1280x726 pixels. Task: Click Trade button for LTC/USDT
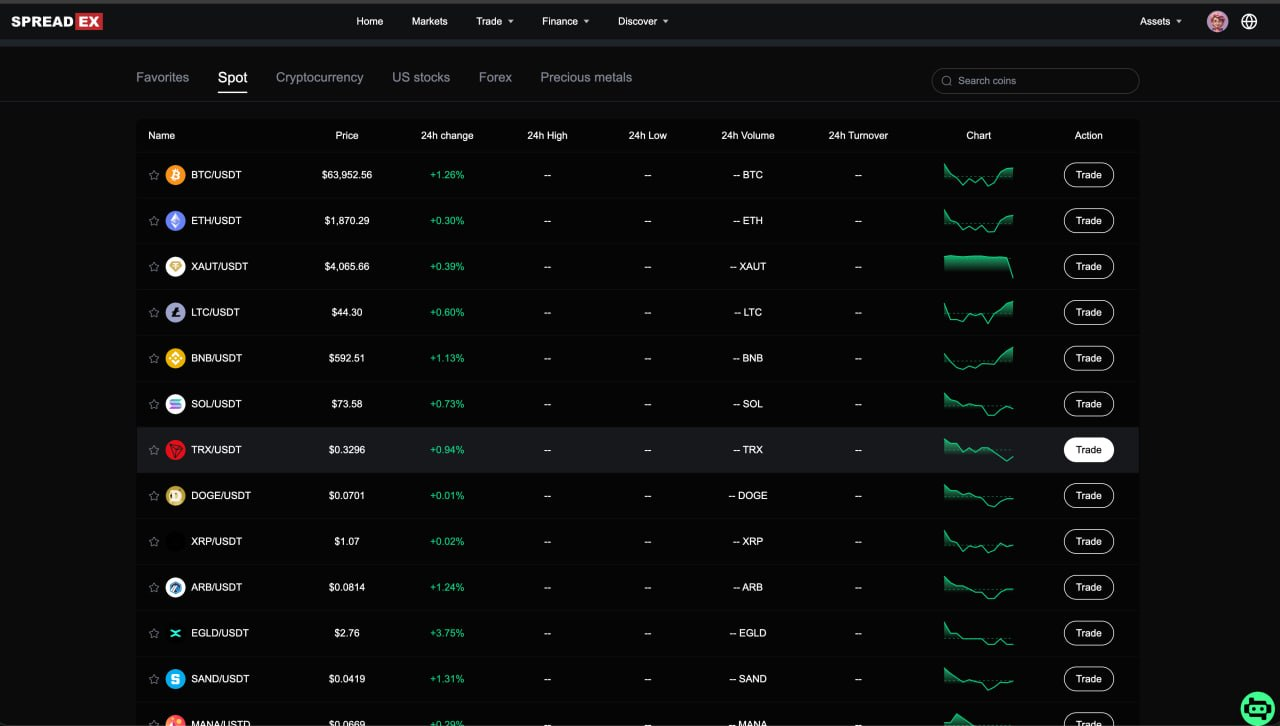[x=1088, y=313]
